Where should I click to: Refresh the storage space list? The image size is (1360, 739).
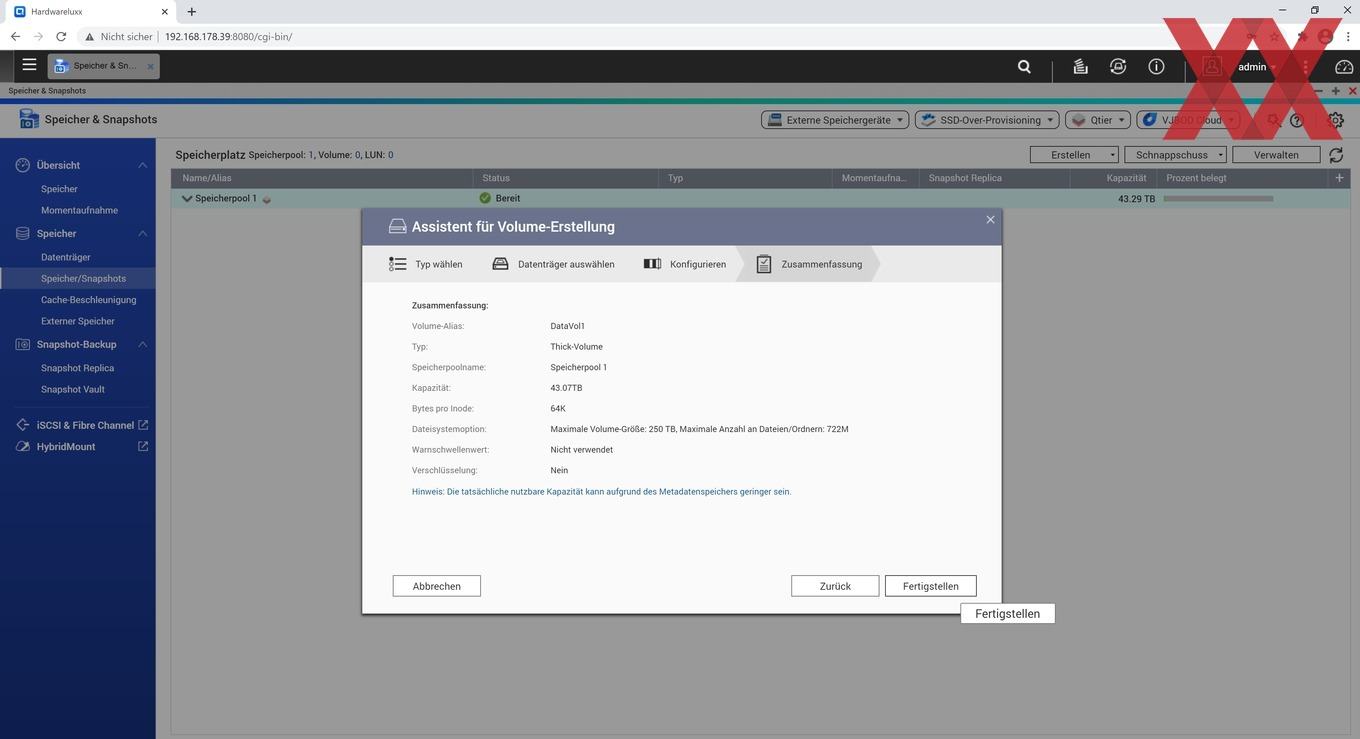(1336, 155)
